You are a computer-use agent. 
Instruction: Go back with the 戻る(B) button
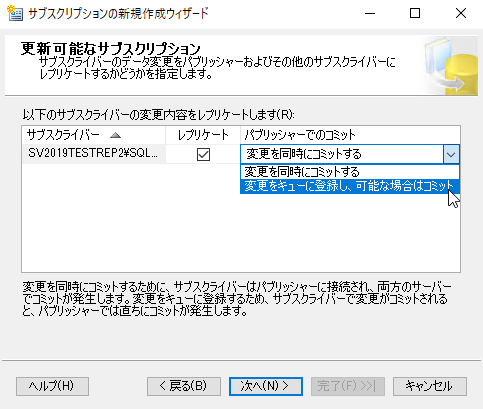pyautogui.click(x=184, y=386)
